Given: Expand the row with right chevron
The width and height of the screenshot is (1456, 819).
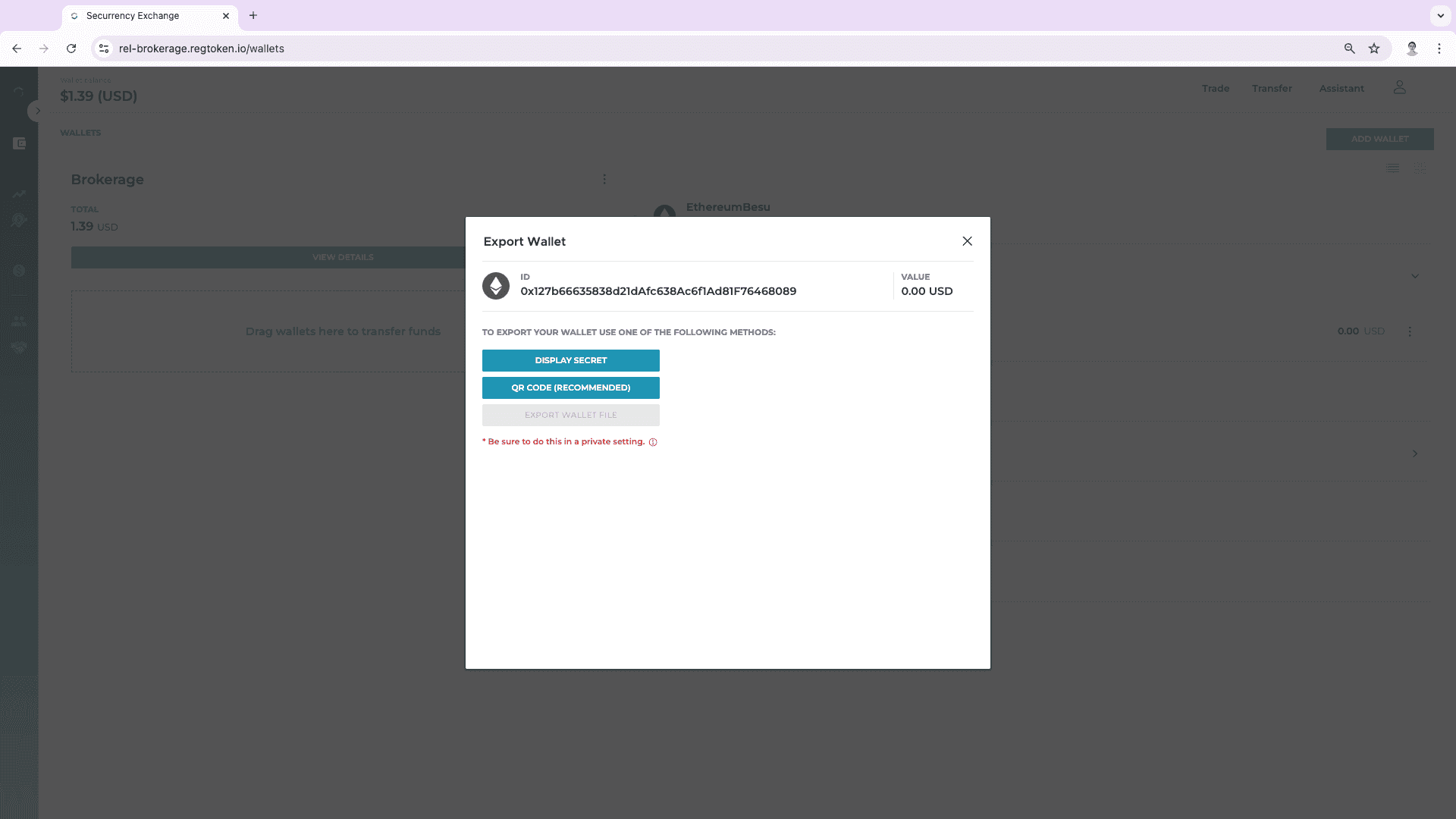Looking at the screenshot, I should point(1415,453).
